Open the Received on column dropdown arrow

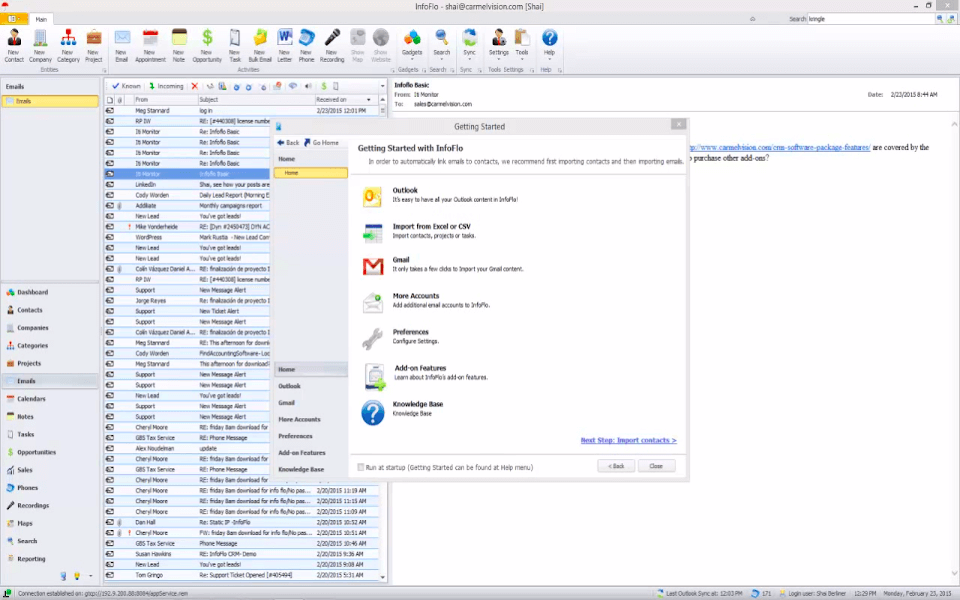pos(369,100)
